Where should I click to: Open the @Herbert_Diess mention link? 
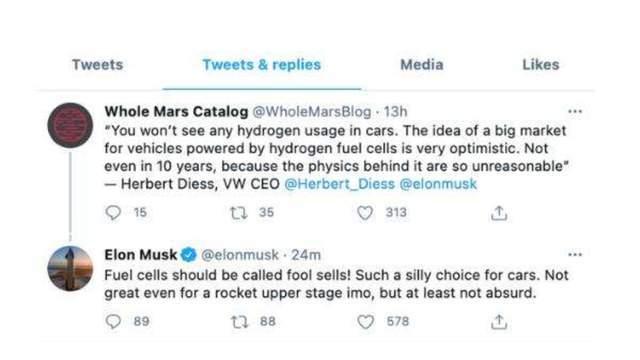(x=339, y=184)
